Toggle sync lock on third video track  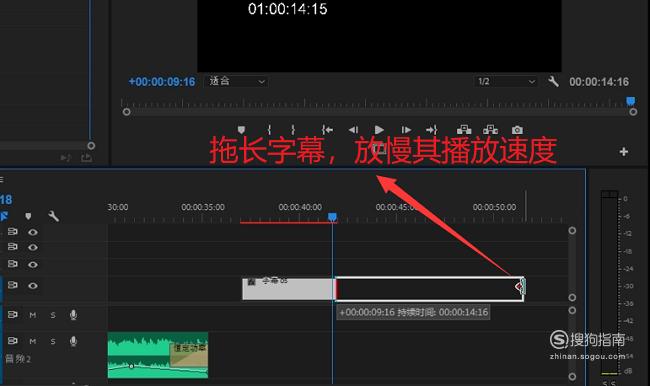tap(13, 264)
